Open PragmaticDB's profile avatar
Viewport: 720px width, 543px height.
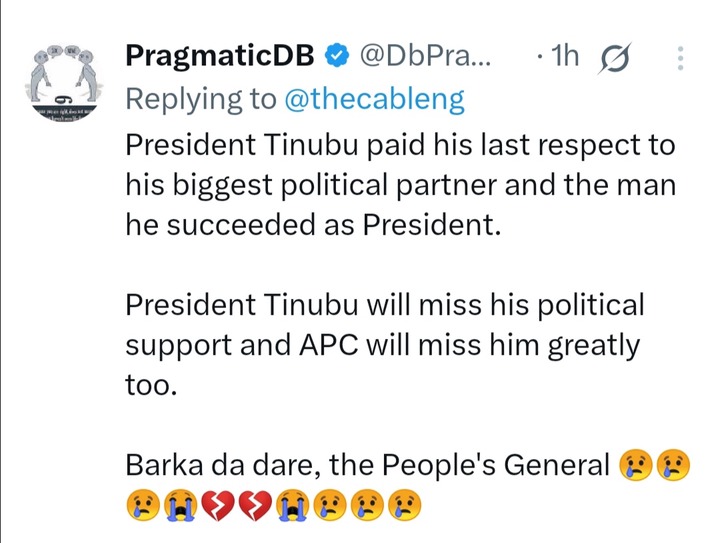[64, 83]
